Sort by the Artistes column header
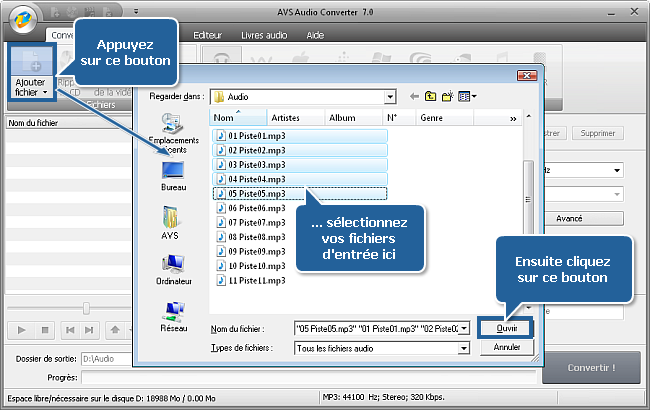 tap(296, 118)
